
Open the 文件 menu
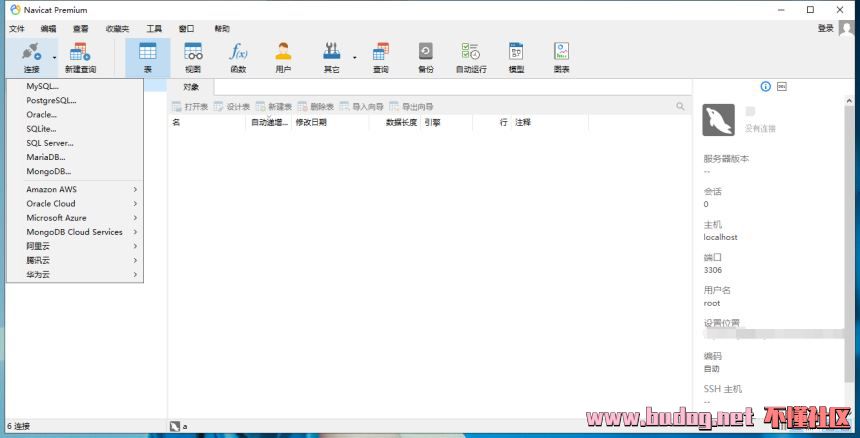click(16, 29)
